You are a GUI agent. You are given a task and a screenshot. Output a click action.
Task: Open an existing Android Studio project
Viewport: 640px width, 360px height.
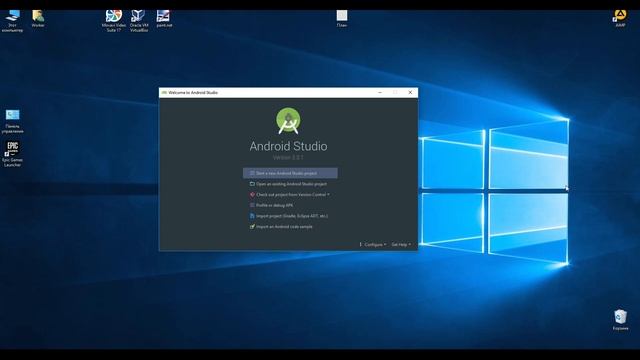tap(288, 184)
